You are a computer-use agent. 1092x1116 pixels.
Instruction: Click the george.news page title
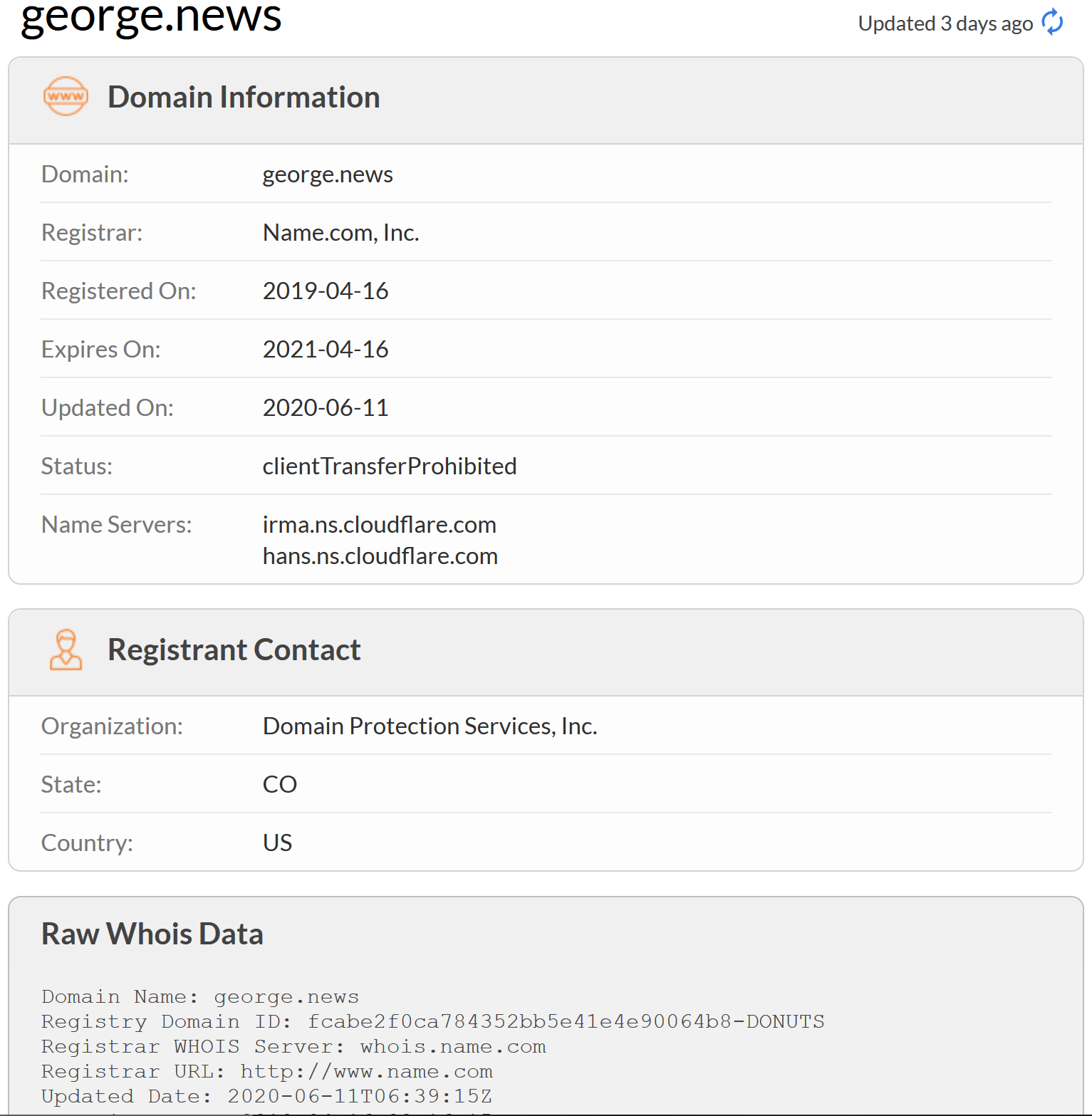(151, 17)
